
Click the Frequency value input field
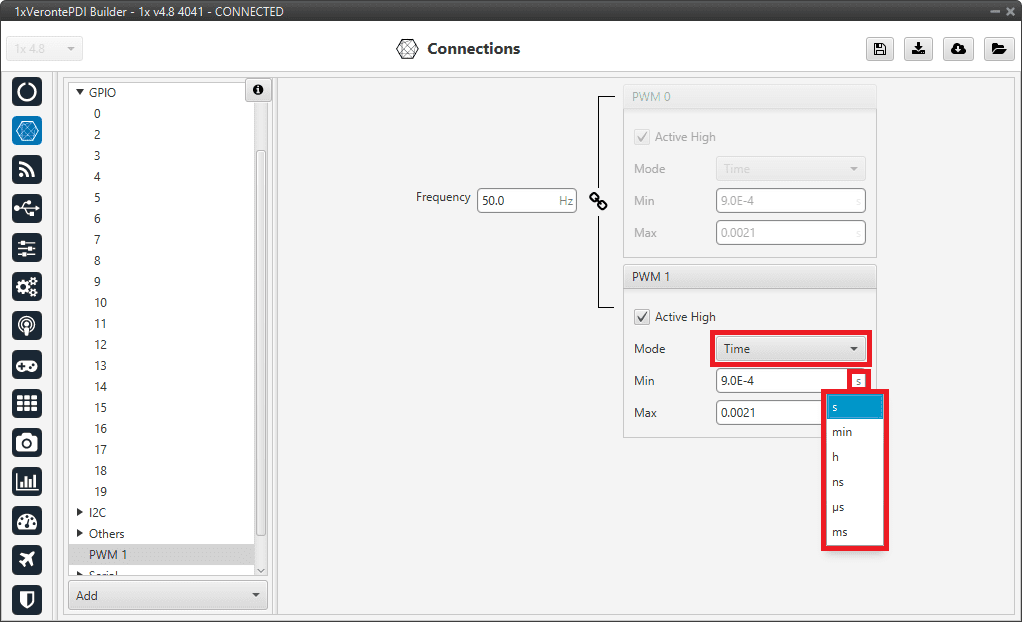[x=516, y=201]
